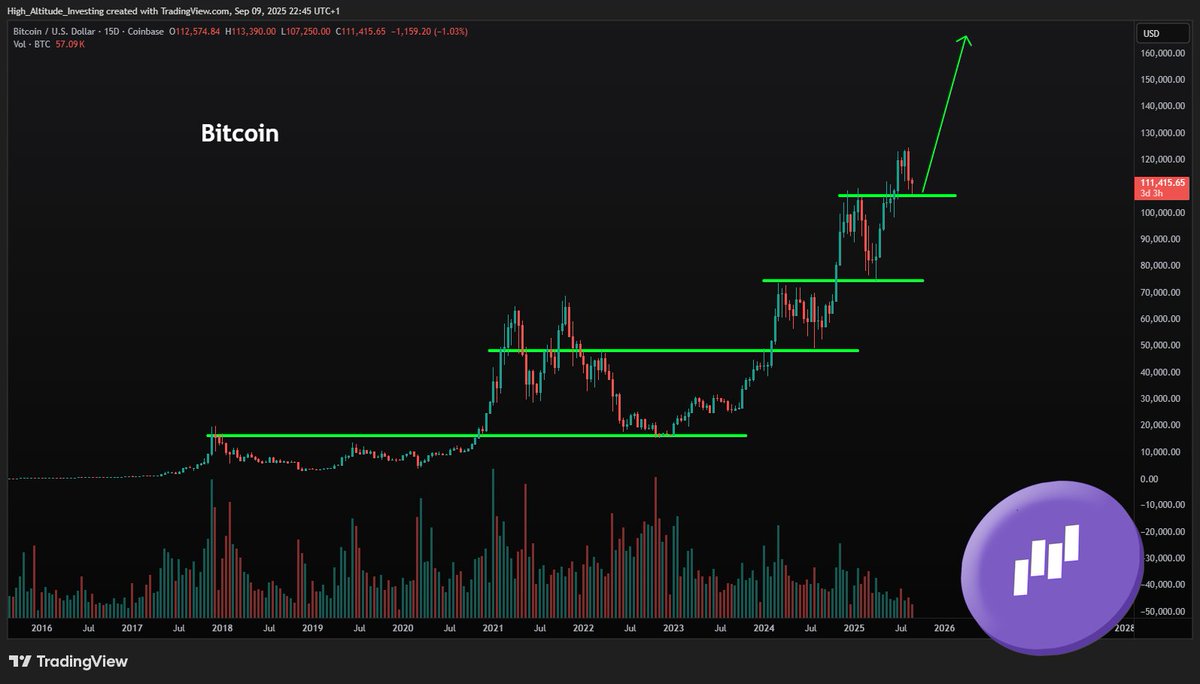Click the 2026 label on time axis

coord(944,629)
